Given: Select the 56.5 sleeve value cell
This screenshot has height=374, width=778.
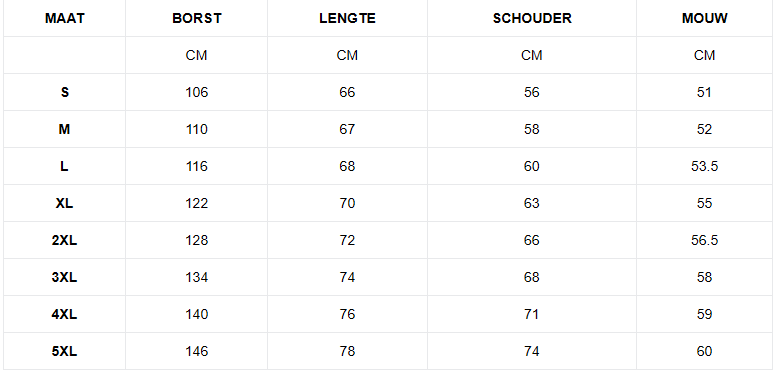Looking at the screenshot, I should [705, 241].
